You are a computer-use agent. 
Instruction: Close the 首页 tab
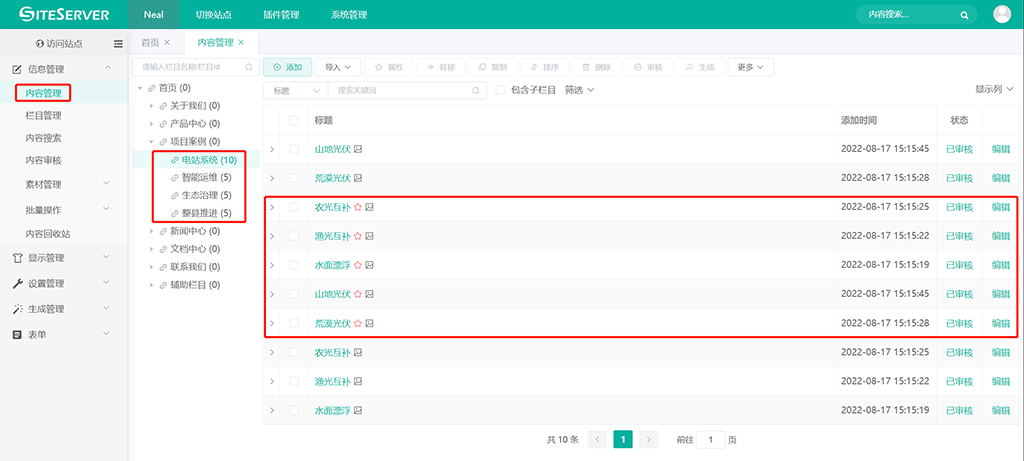point(167,42)
